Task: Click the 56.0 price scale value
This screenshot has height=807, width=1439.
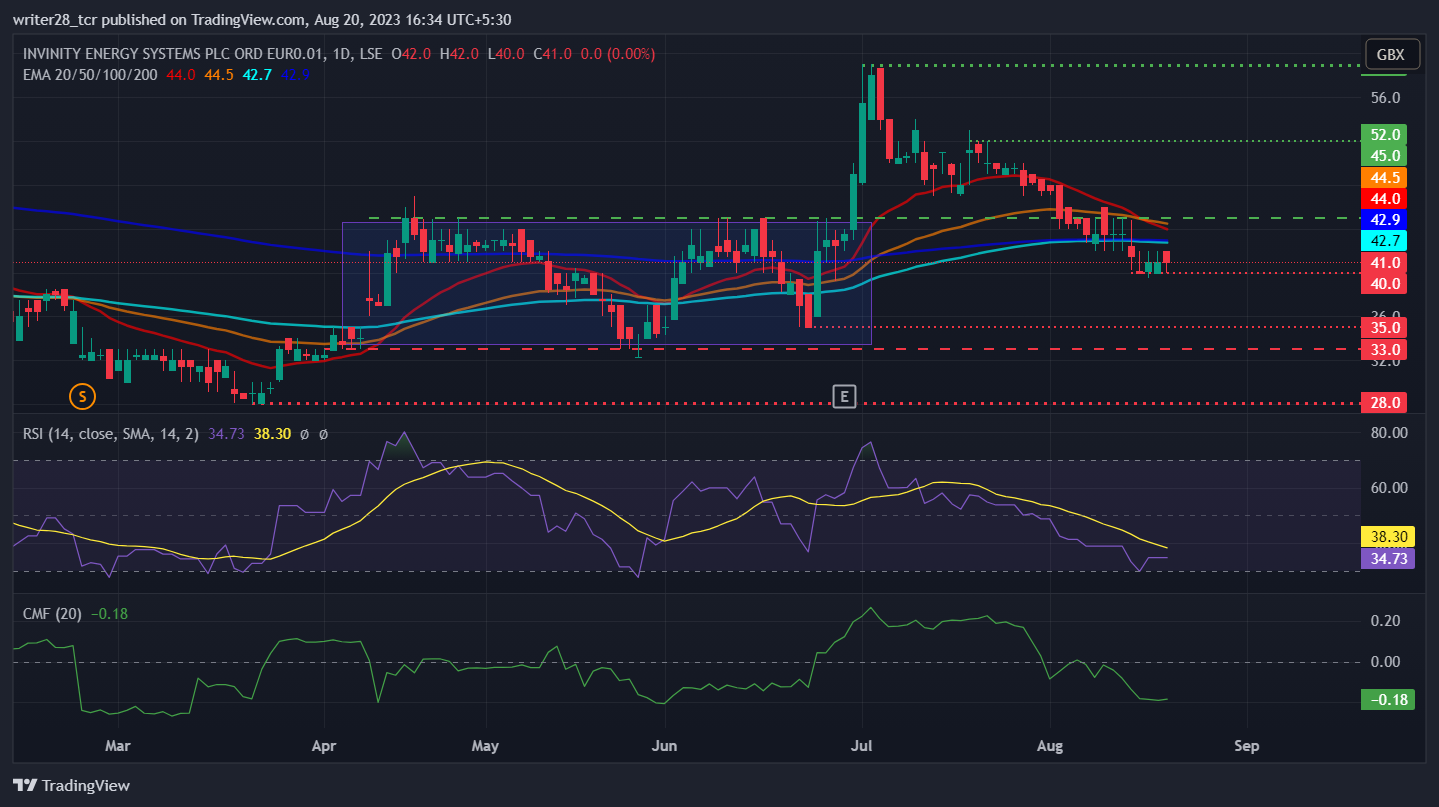Action: tap(1385, 98)
